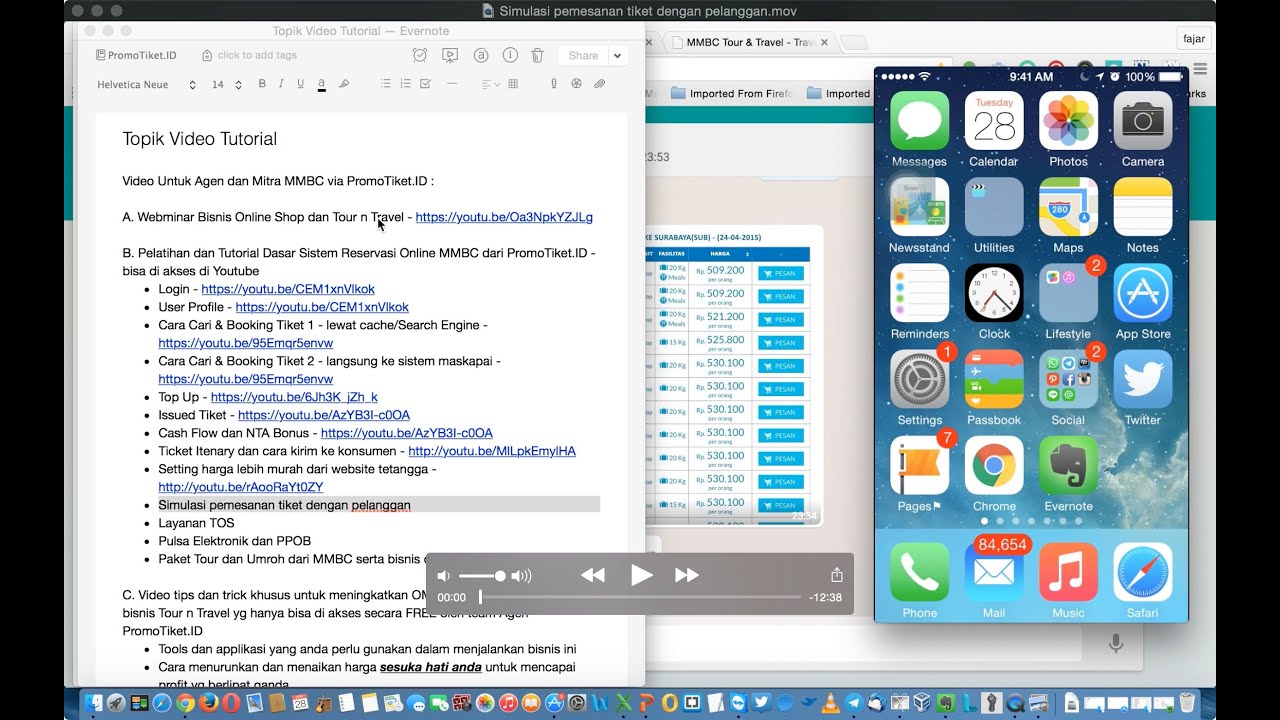
Task: Open Finder from the macOS Dock
Action: coord(93,703)
